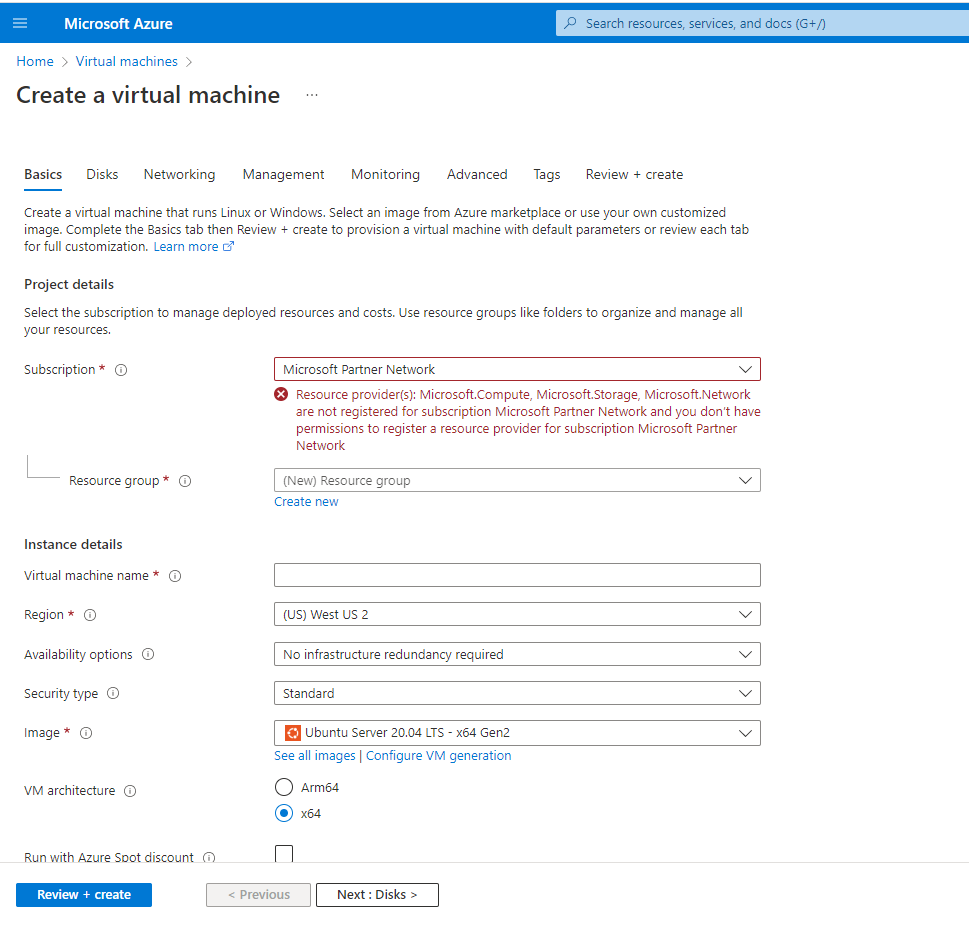Image resolution: width=969 pixels, height=927 pixels.
Task: Click the Resource group info icon
Action: pyautogui.click(x=185, y=481)
